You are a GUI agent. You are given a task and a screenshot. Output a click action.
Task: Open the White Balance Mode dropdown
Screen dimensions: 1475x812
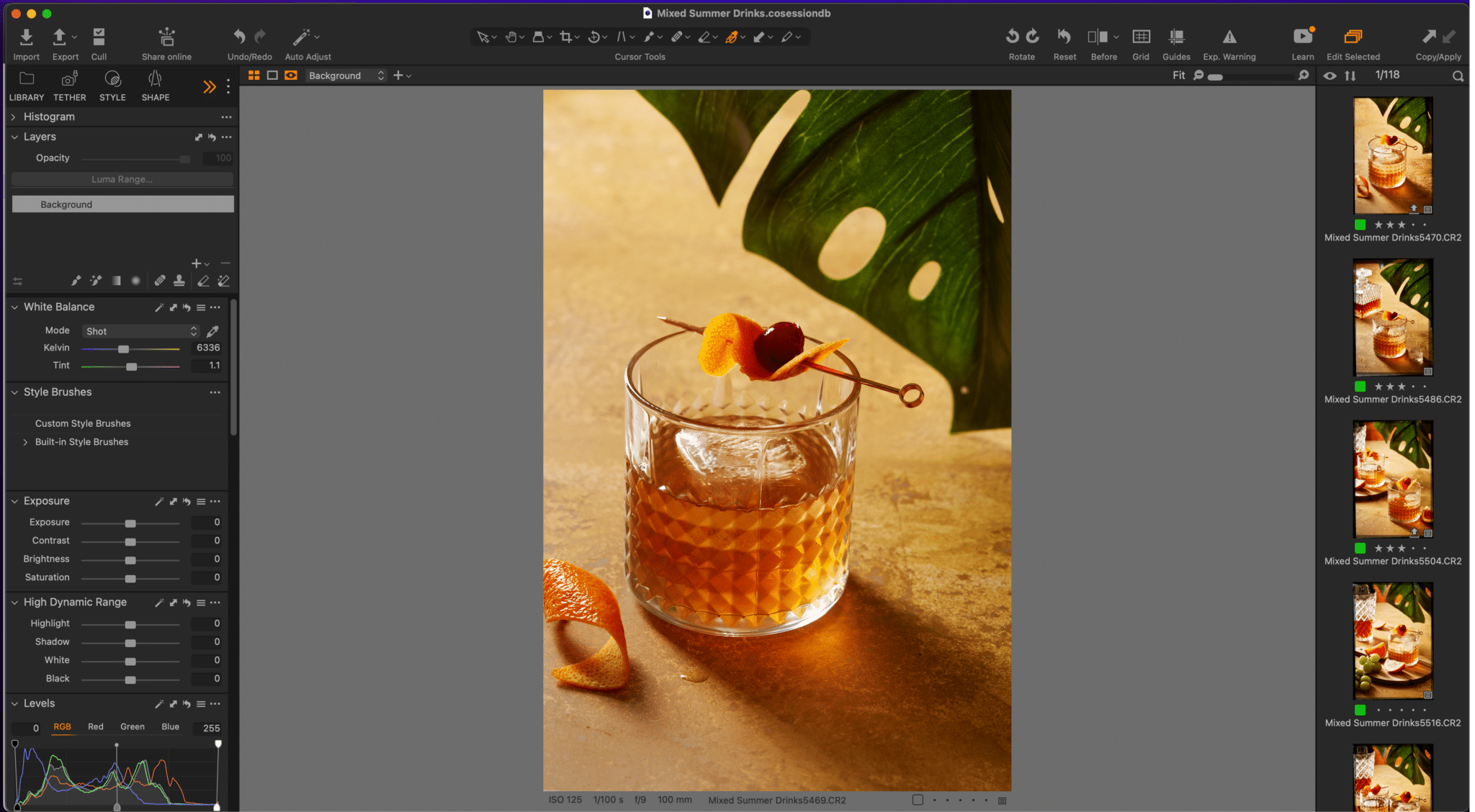140,331
